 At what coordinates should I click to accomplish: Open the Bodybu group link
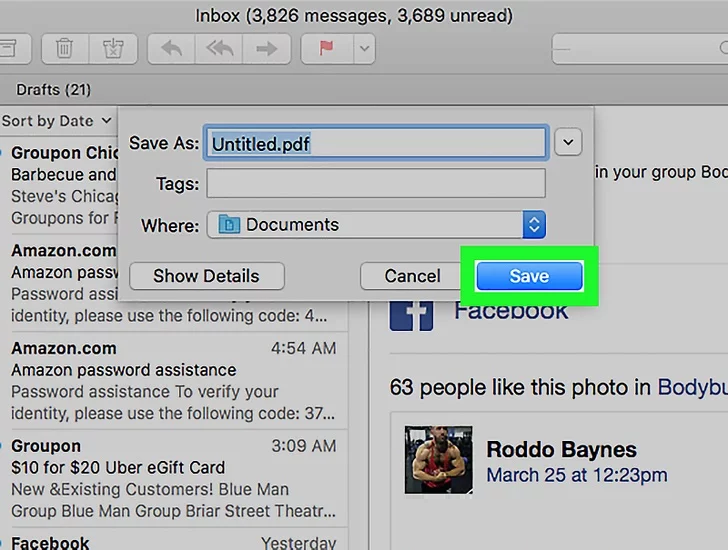(x=692, y=387)
